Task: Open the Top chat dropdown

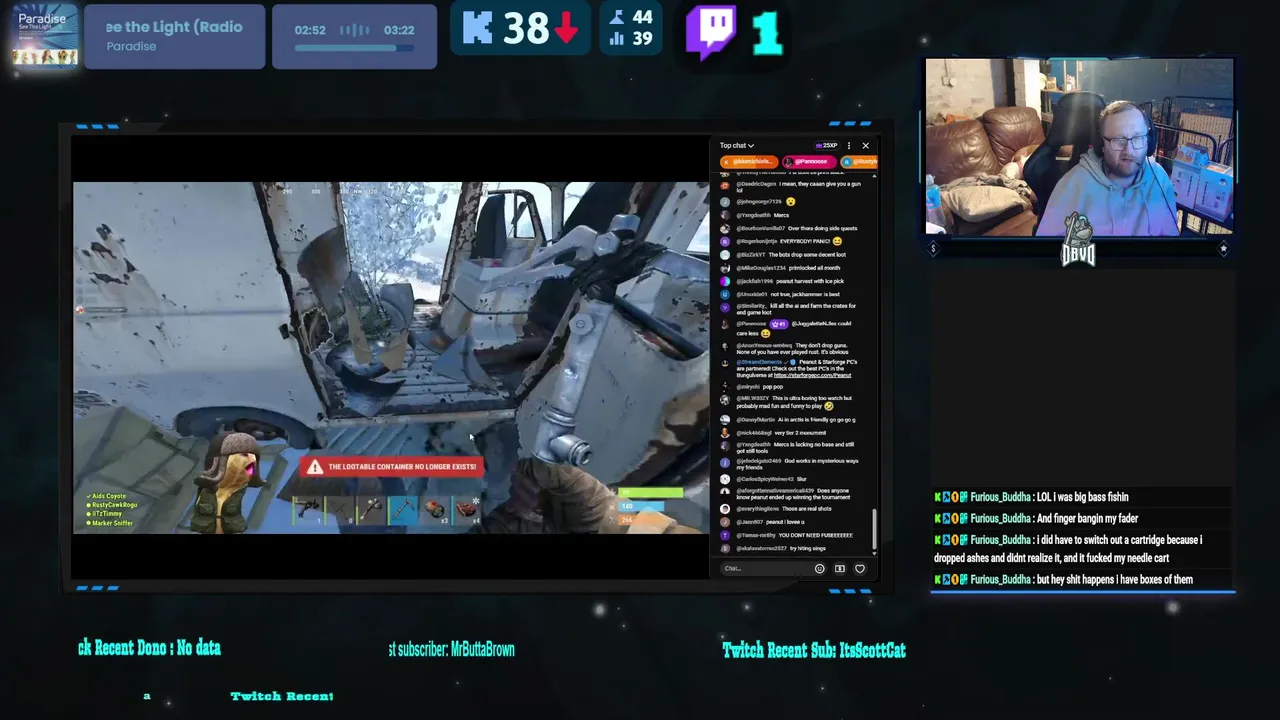Action: coord(737,146)
